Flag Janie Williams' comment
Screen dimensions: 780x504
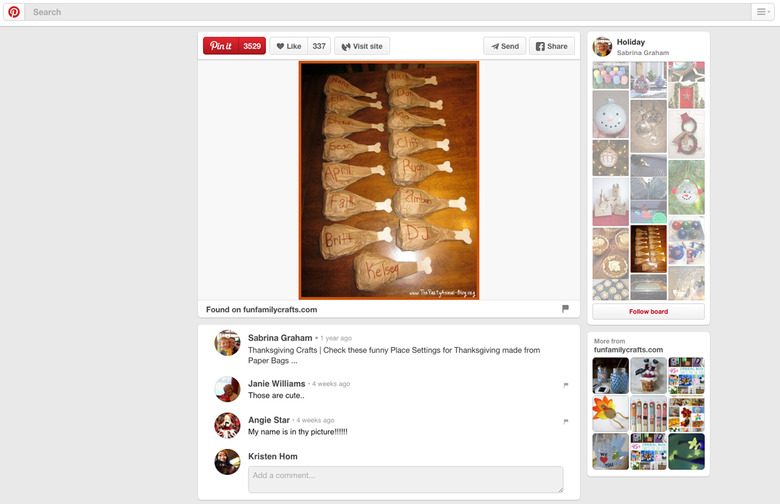pyautogui.click(x=566, y=385)
